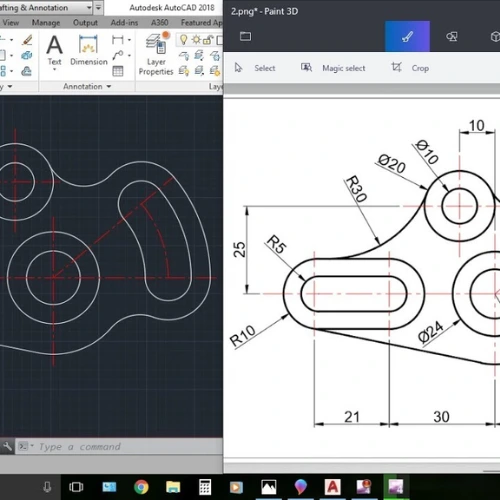Select the Dimension tool in AutoCAD ribbon
This screenshot has width=500, height=500.
[89, 50]
